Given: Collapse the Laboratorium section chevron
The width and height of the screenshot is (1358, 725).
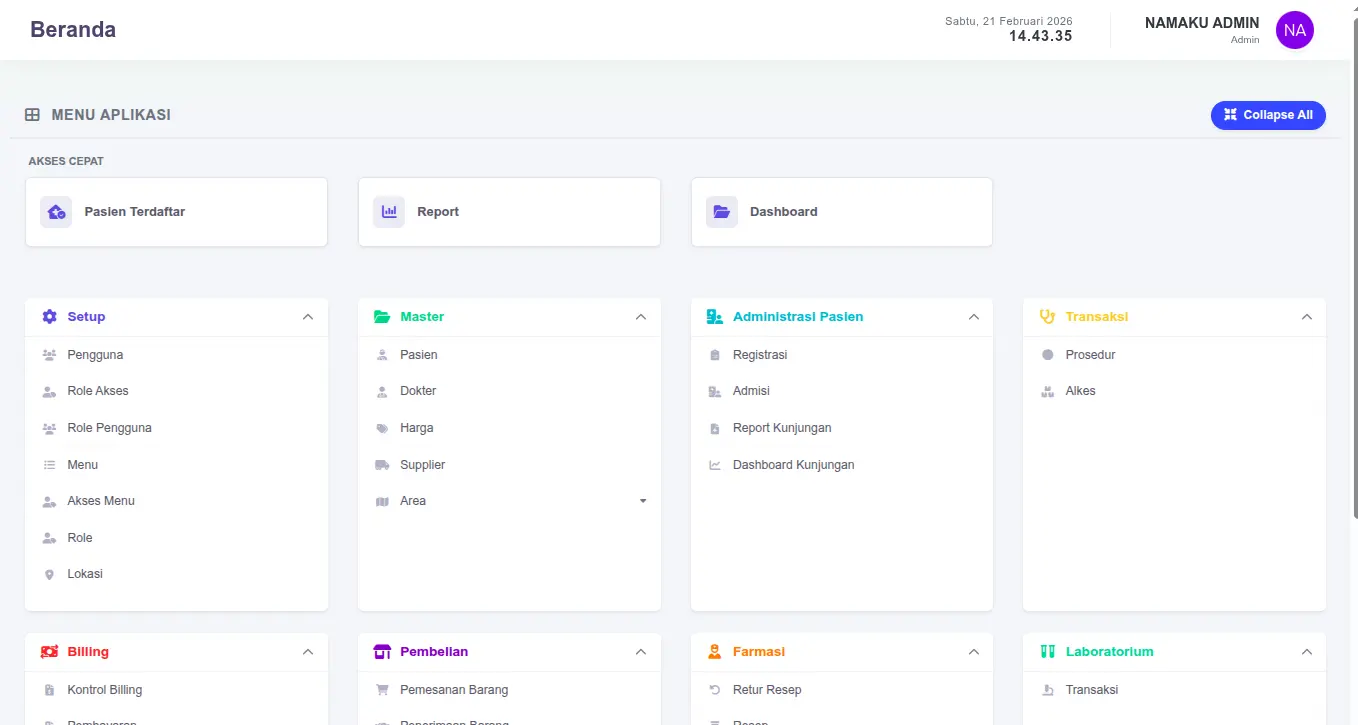Looking at the screenshot, I should coord(1306,652).
